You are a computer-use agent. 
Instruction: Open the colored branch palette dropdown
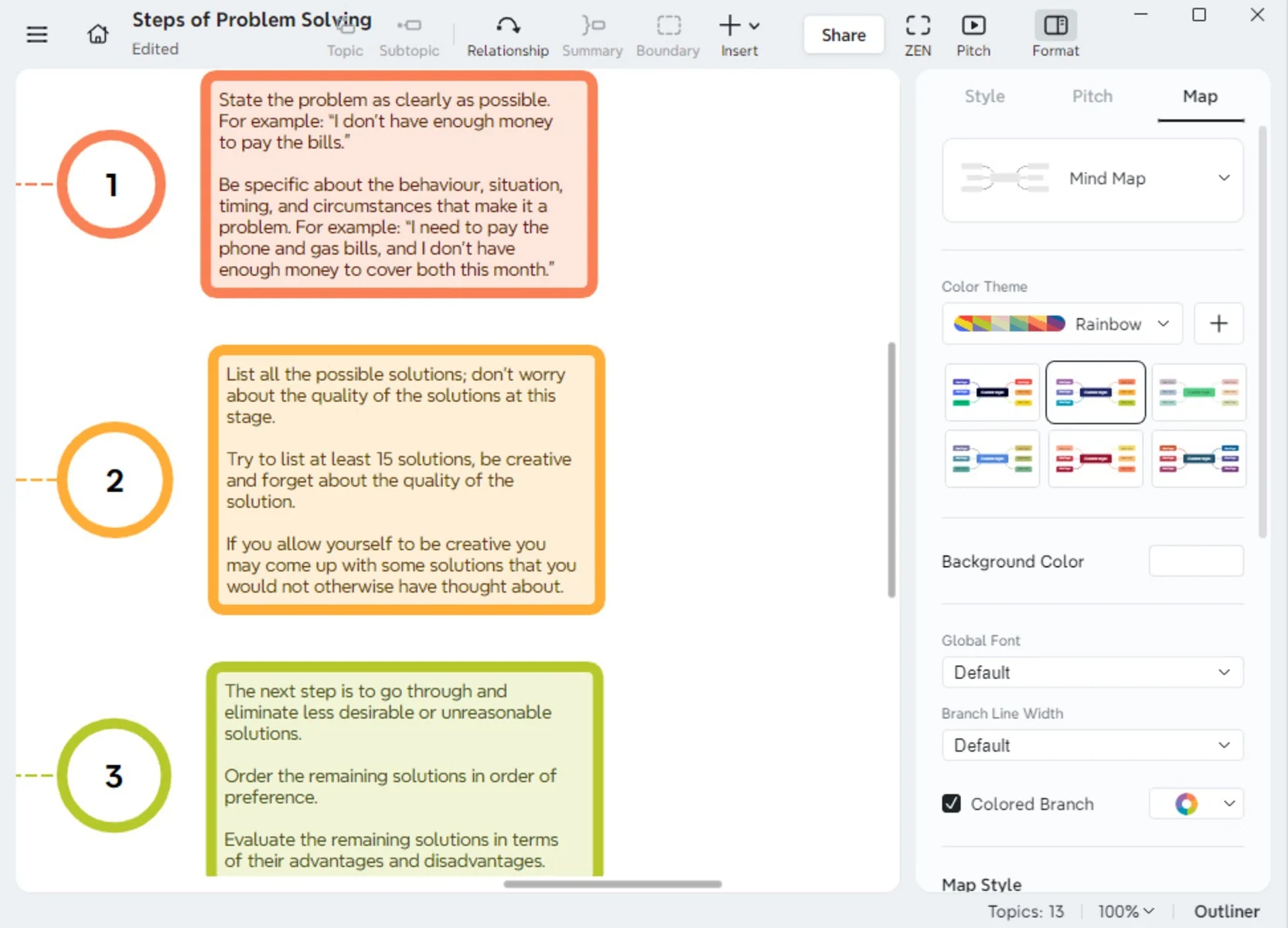click(x=1196, y=804)
